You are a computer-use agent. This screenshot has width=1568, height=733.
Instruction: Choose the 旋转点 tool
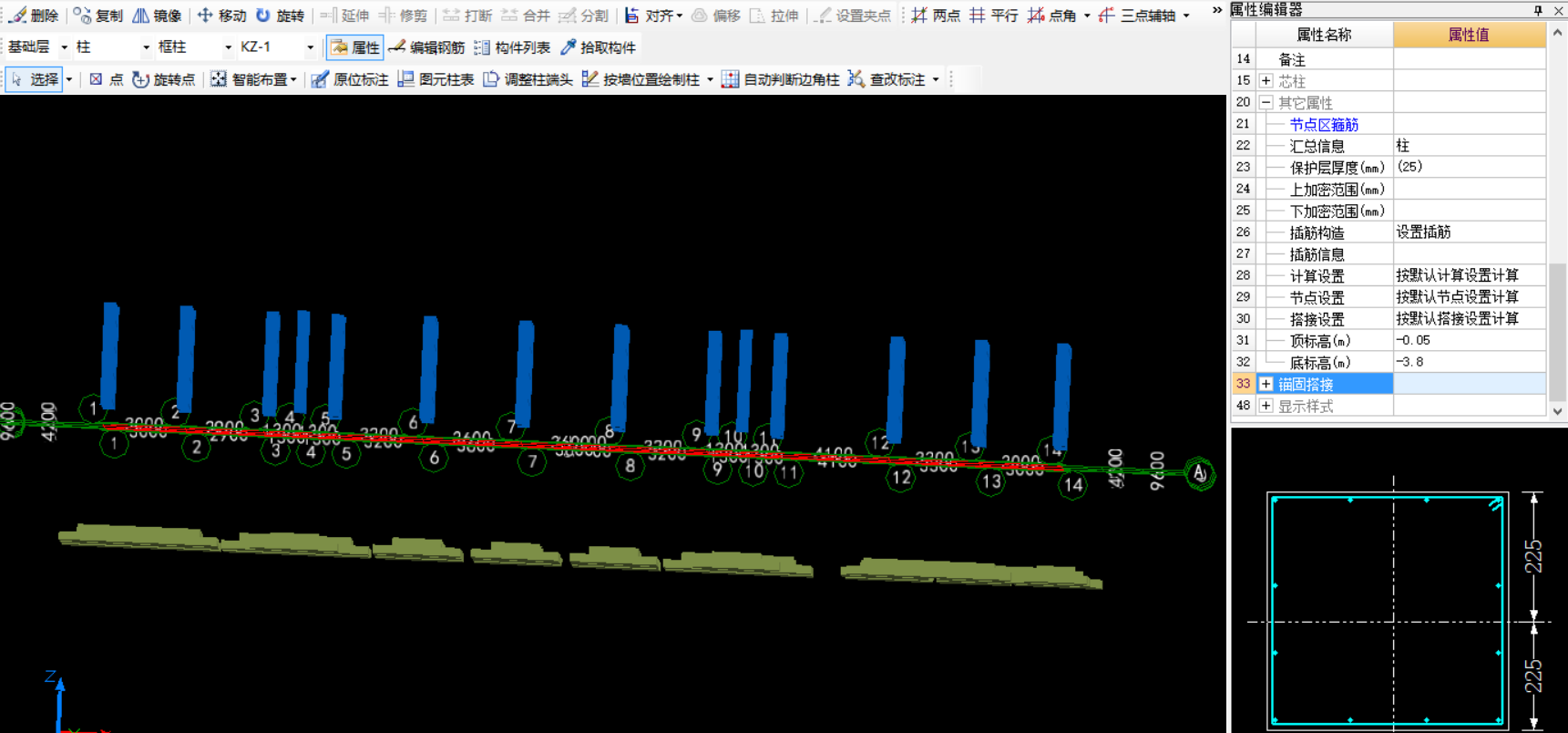click(164, 79)
